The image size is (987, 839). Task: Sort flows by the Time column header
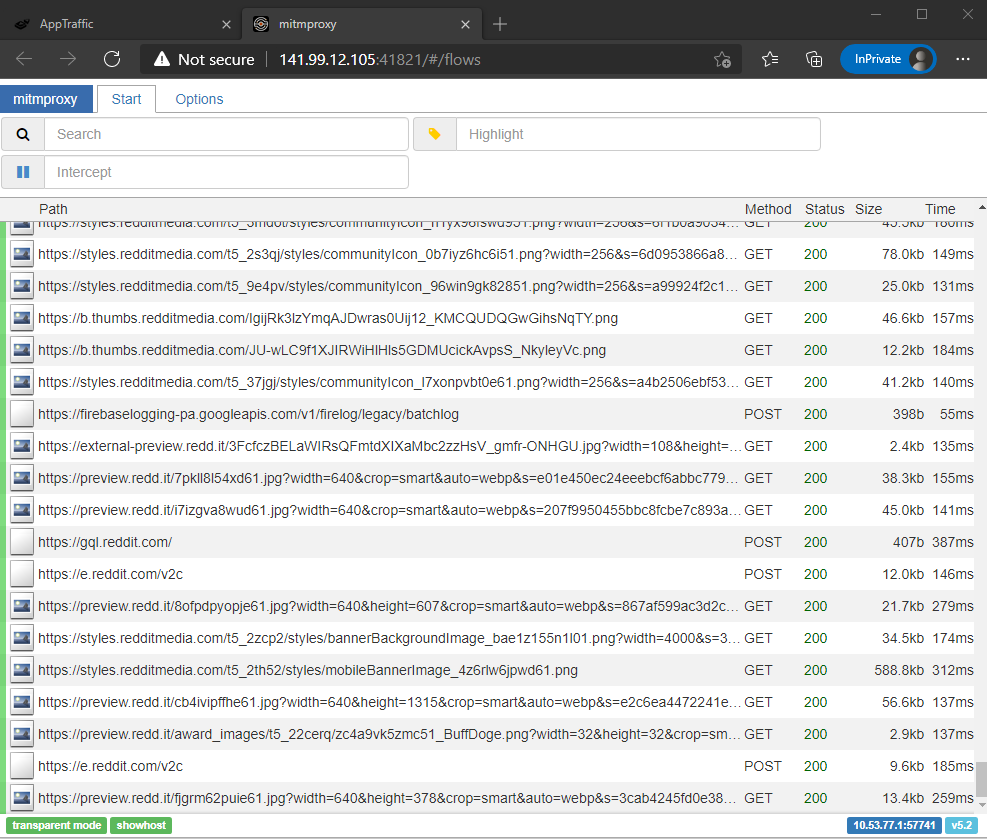(939, 209)
